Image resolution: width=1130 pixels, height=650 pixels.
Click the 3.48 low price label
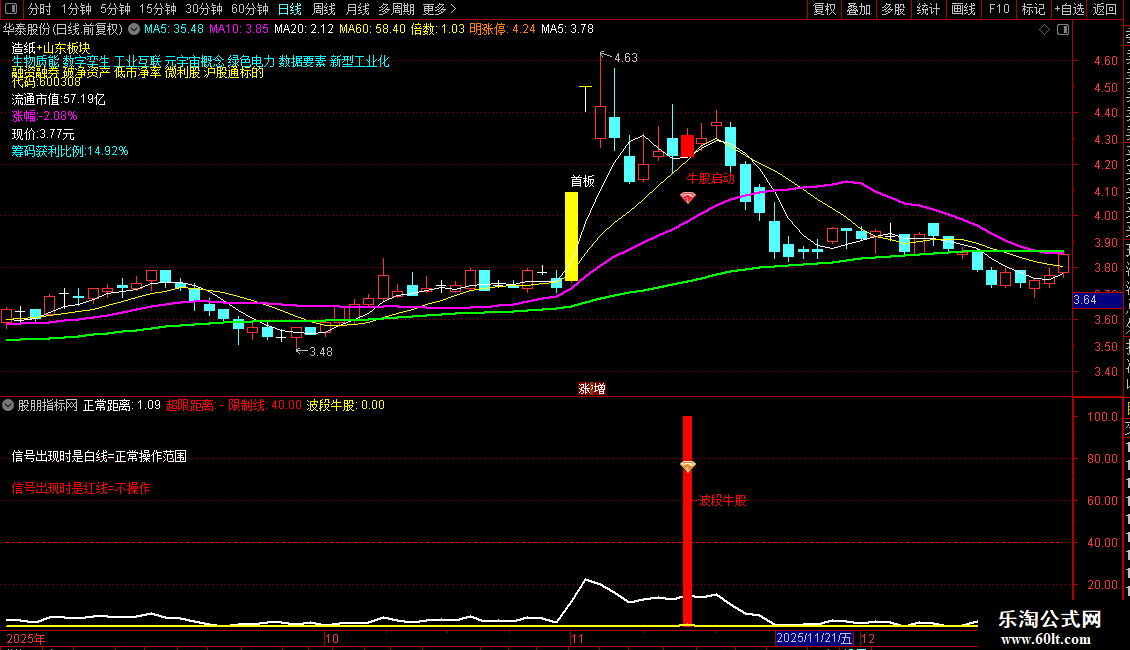(x=321, y=352)
